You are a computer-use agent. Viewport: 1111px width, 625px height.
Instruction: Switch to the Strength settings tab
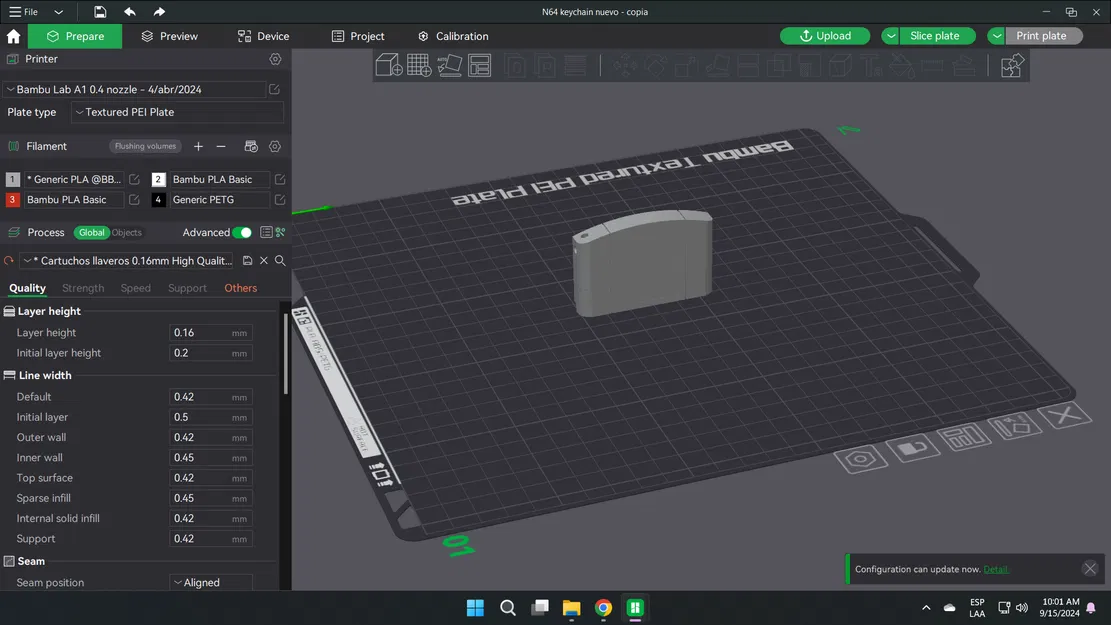tap(83, 288)
